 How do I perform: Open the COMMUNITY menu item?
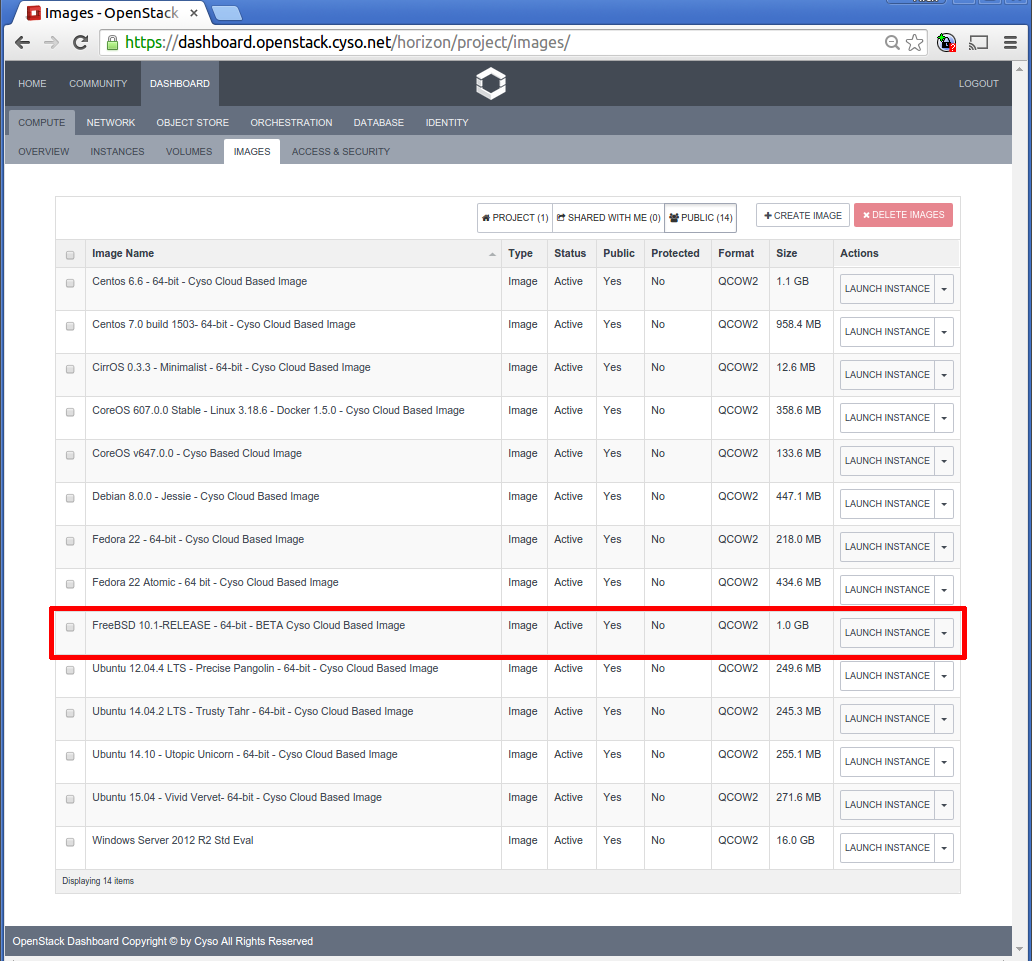98,84
